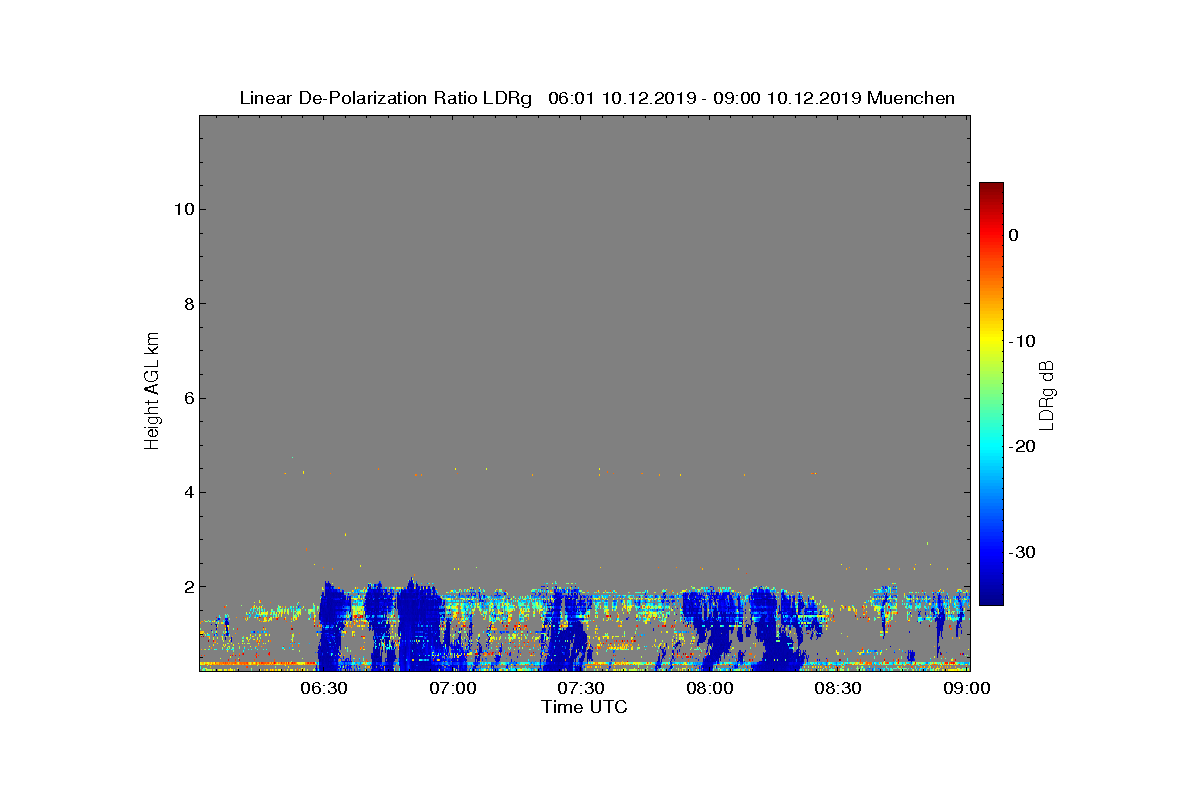The width and height of the screenshot is (1200, 800).
Task: Click the colorbar value -20
Action: click(x=1021, y=446)
